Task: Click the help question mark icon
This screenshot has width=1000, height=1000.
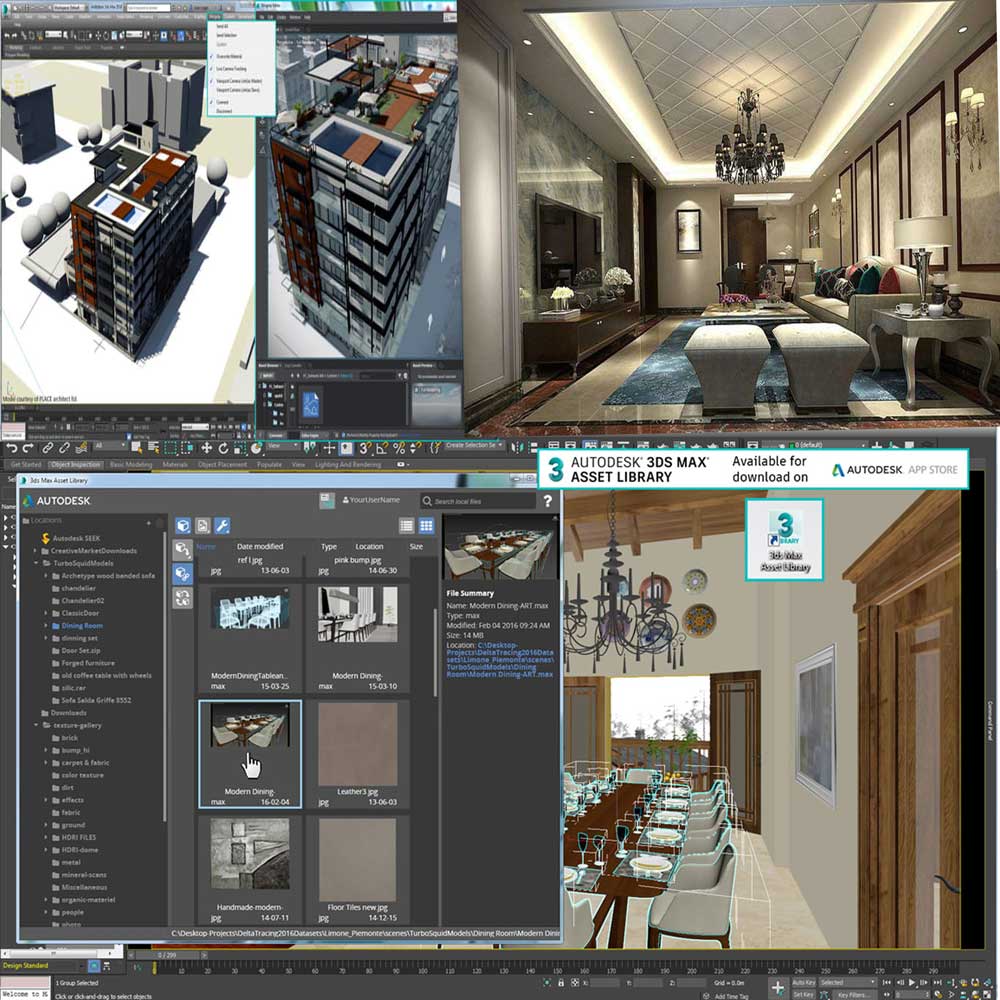Action: tap(547, 501)
